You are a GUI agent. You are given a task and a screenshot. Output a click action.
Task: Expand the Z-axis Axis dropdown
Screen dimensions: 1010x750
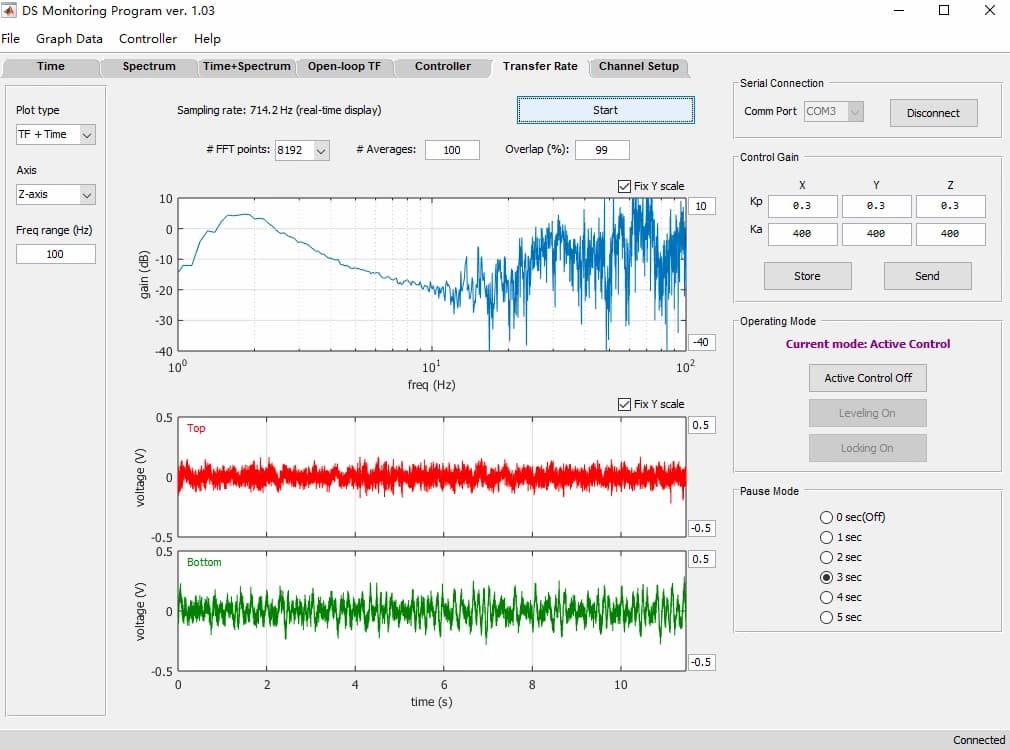tap(55, 195)
